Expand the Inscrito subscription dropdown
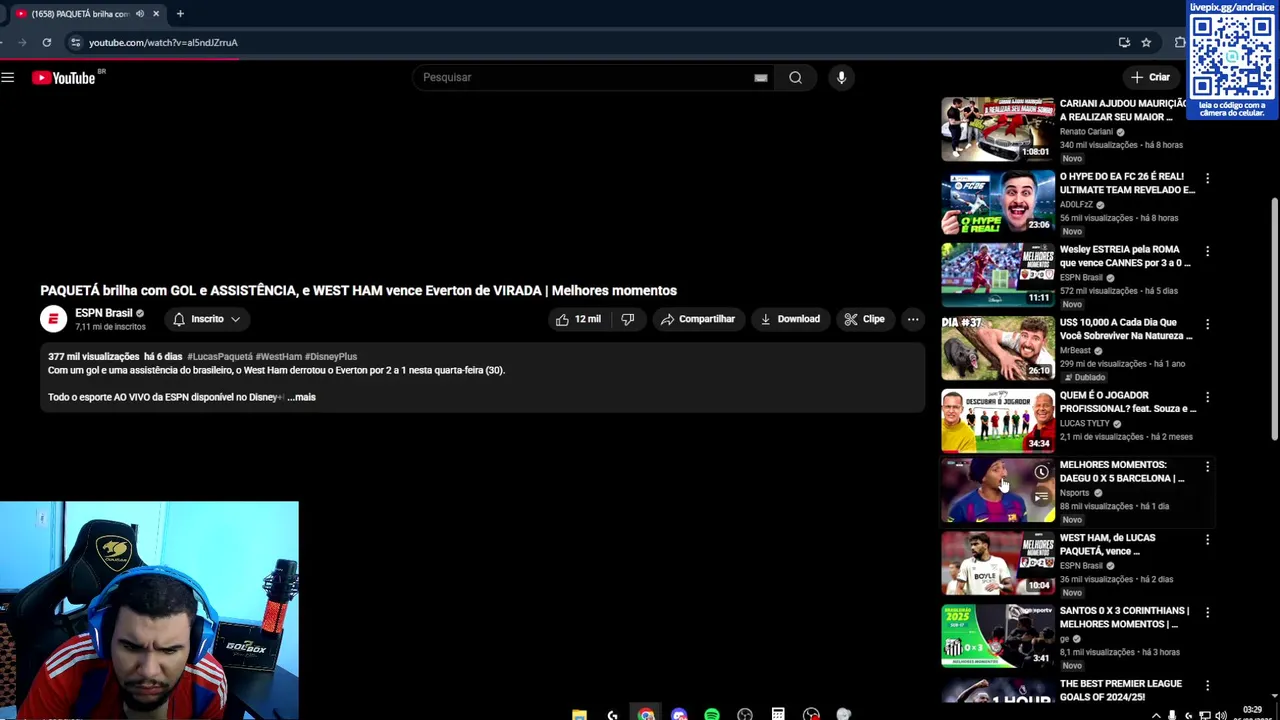Image resolution: width=1280 pixels, height=720 pixels. (206, 319)
